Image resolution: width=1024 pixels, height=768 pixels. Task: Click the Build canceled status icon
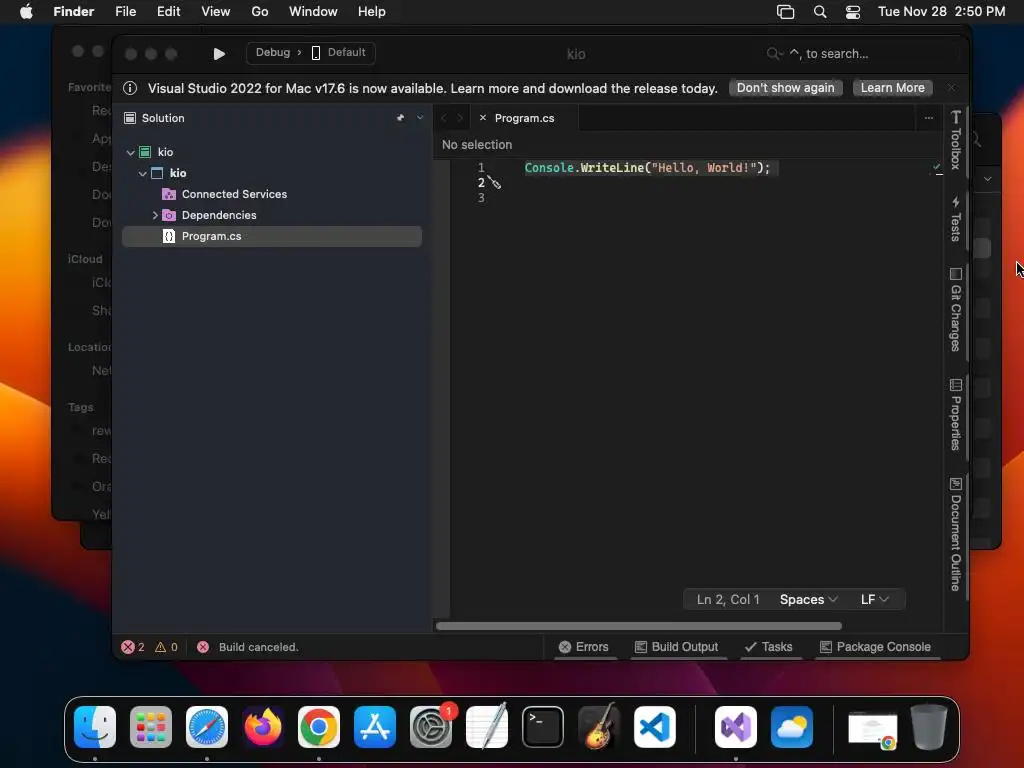[x=203, y=647]
